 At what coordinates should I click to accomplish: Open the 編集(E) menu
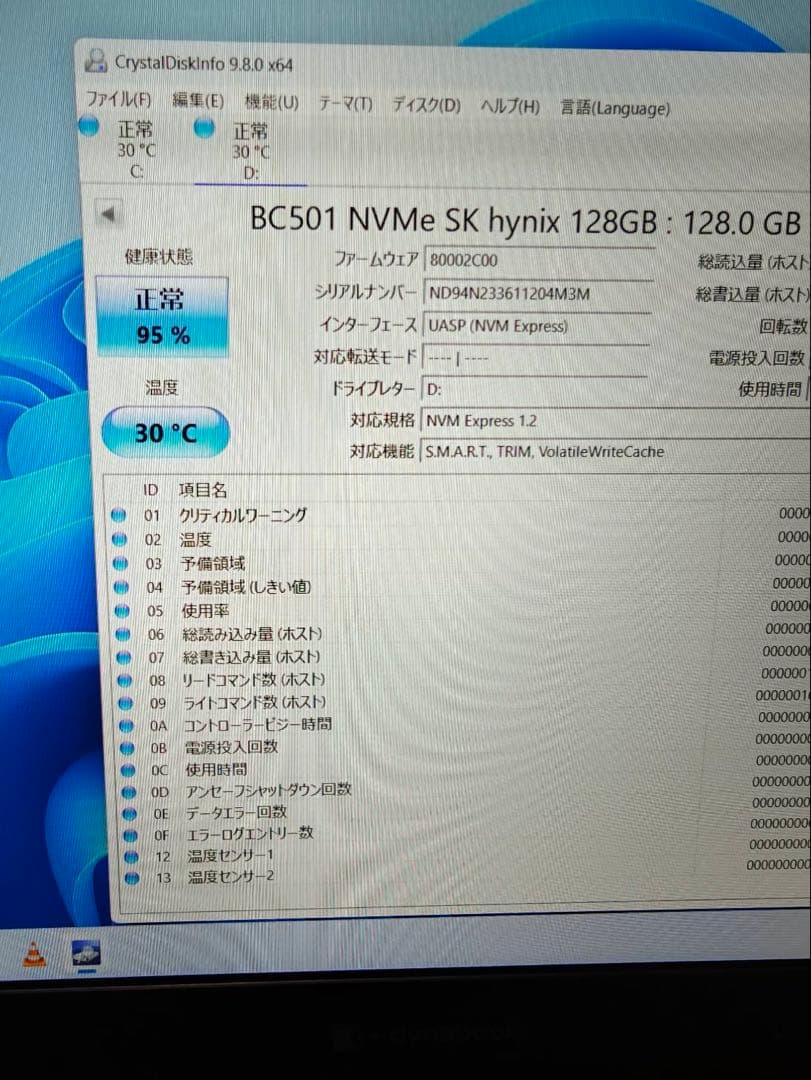click(x=197, y=101)
